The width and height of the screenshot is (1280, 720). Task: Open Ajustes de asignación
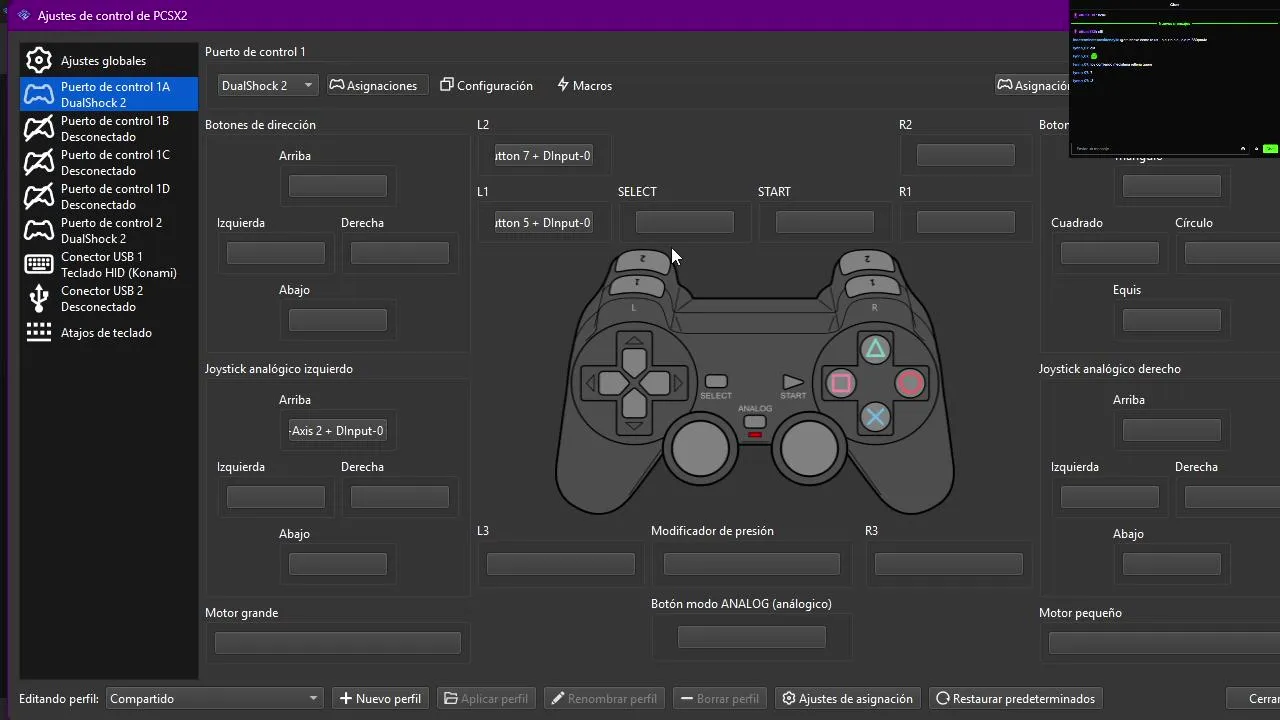point(848,699)
